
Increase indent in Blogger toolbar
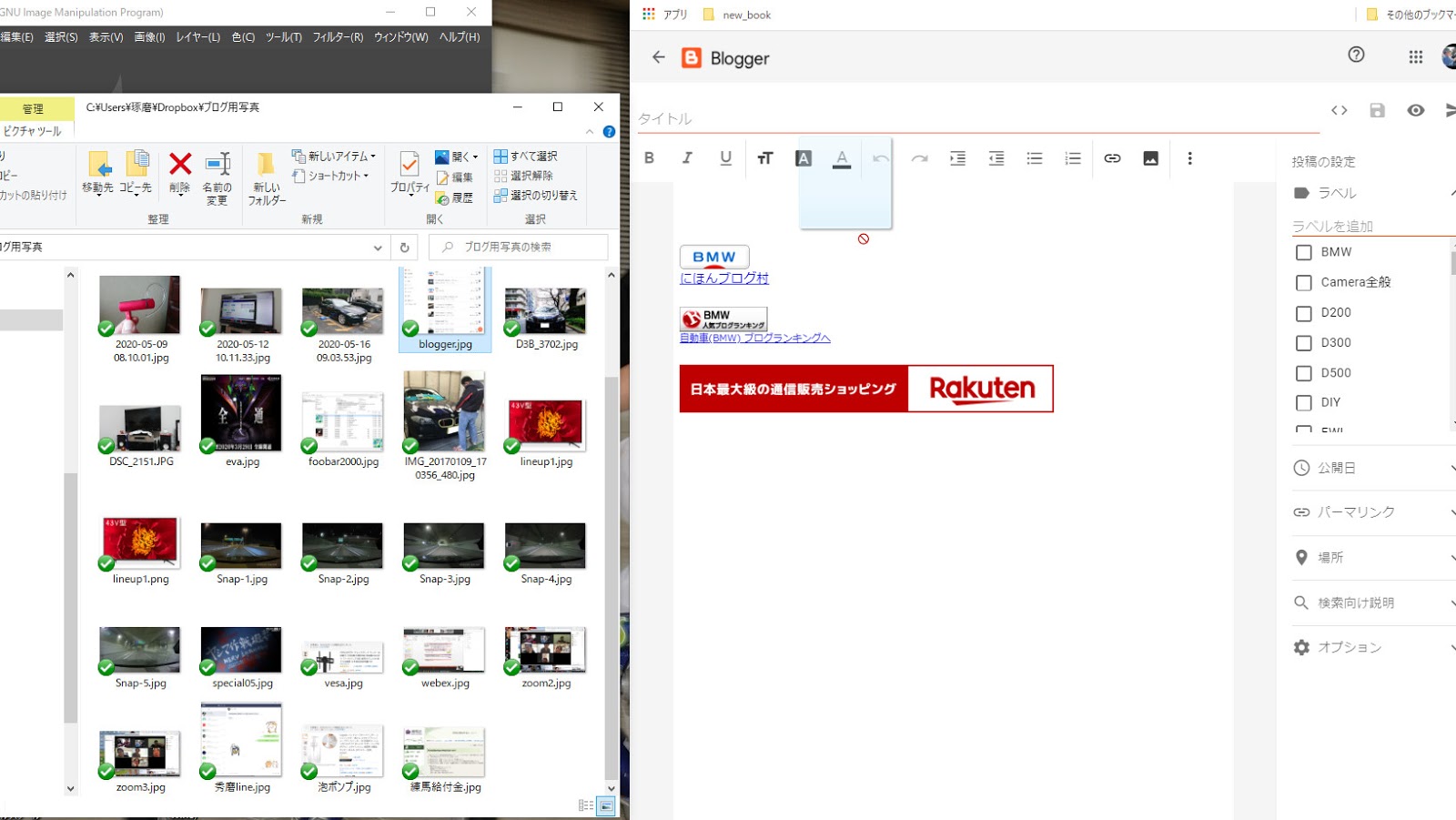957,158
